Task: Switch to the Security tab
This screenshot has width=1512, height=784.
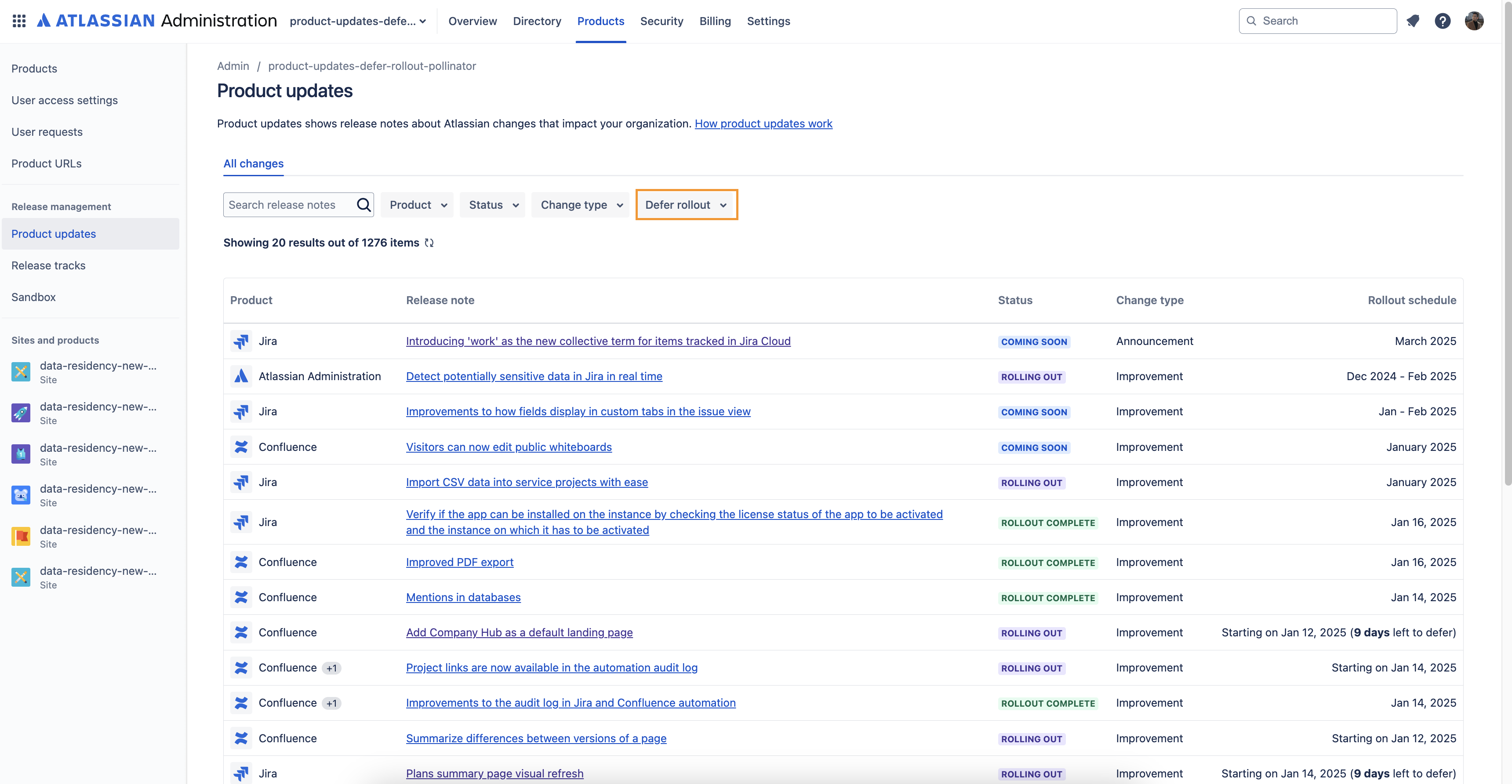Action: [x=661, y=21]
